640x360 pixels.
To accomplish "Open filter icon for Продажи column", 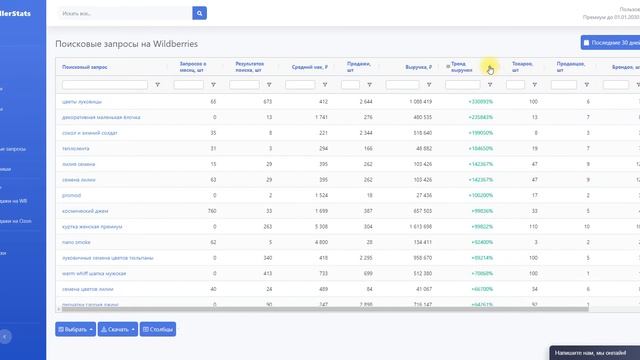I will pos(369,84).
